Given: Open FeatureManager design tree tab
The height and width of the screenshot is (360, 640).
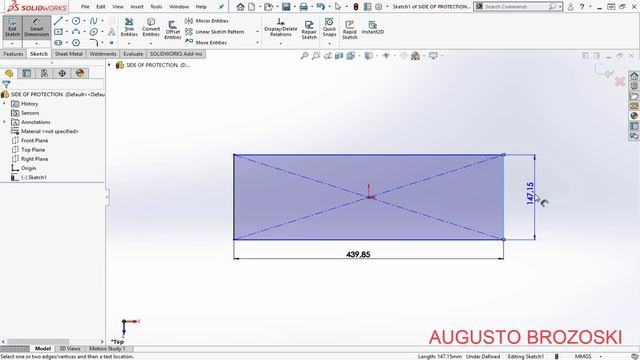Looking at the screenshot, I should pos(9,73).
